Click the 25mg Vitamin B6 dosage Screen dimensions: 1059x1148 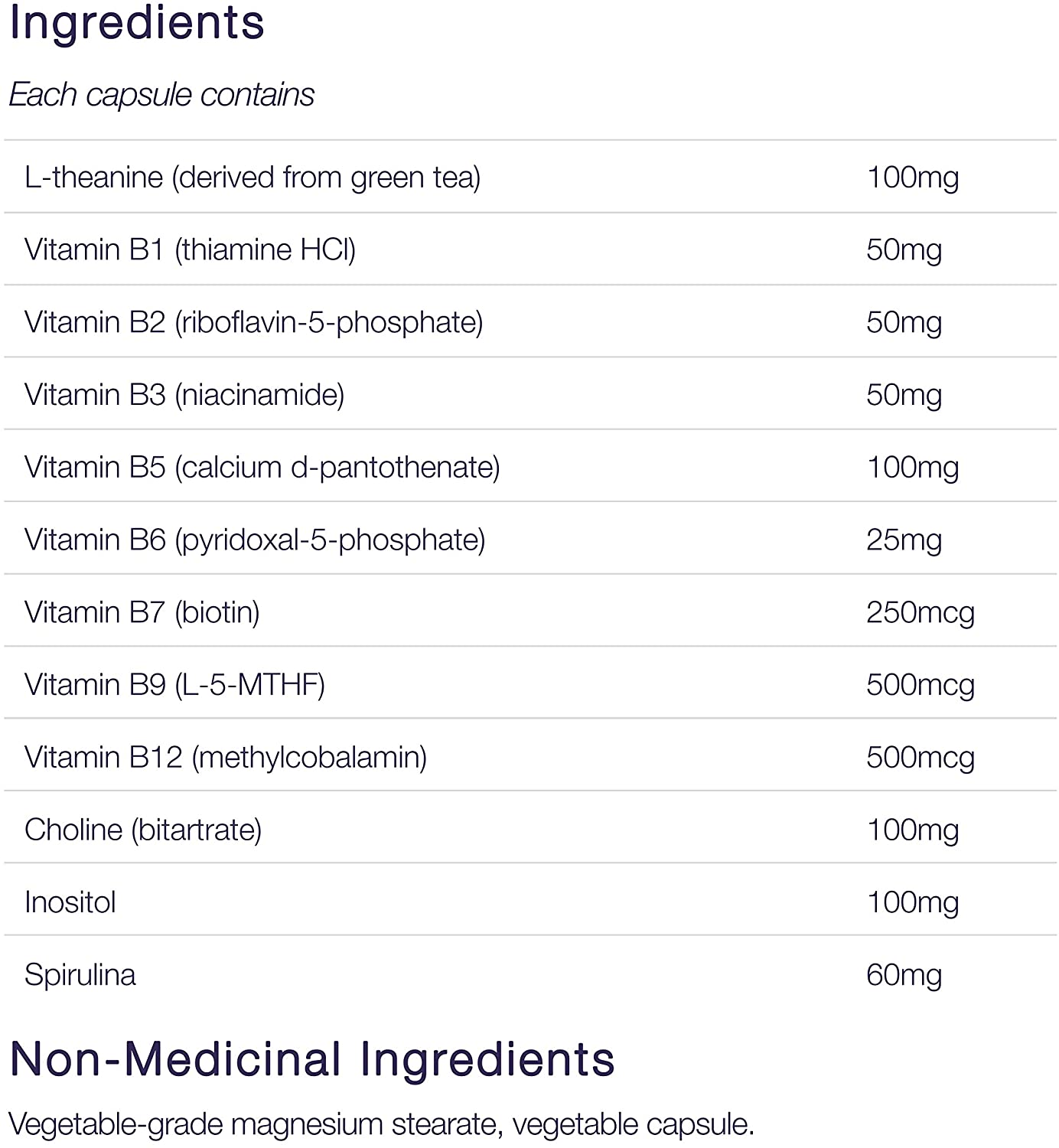coord(904,540)
